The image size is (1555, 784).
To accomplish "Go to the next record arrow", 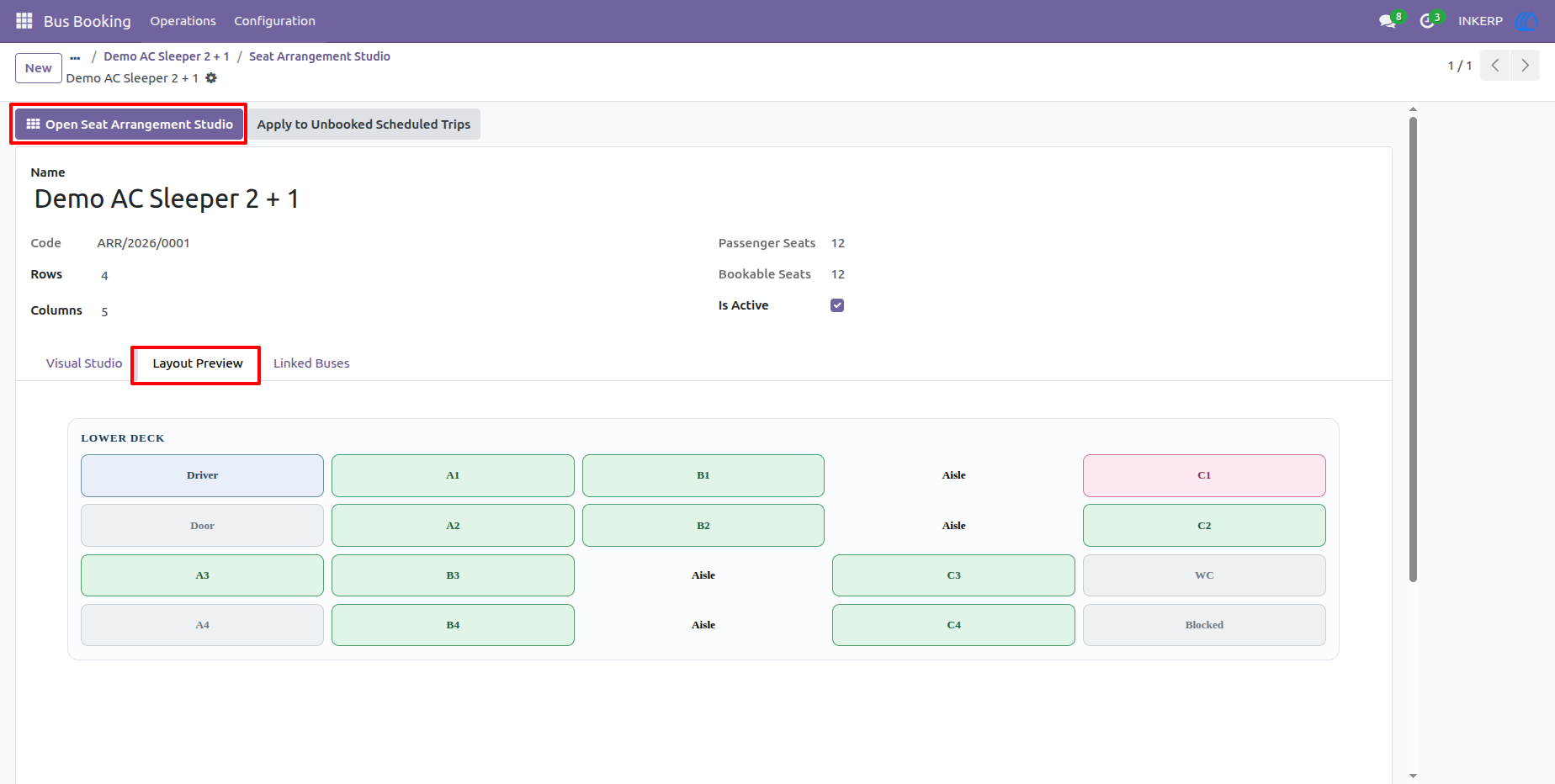I will click(x=1525, y=65).
